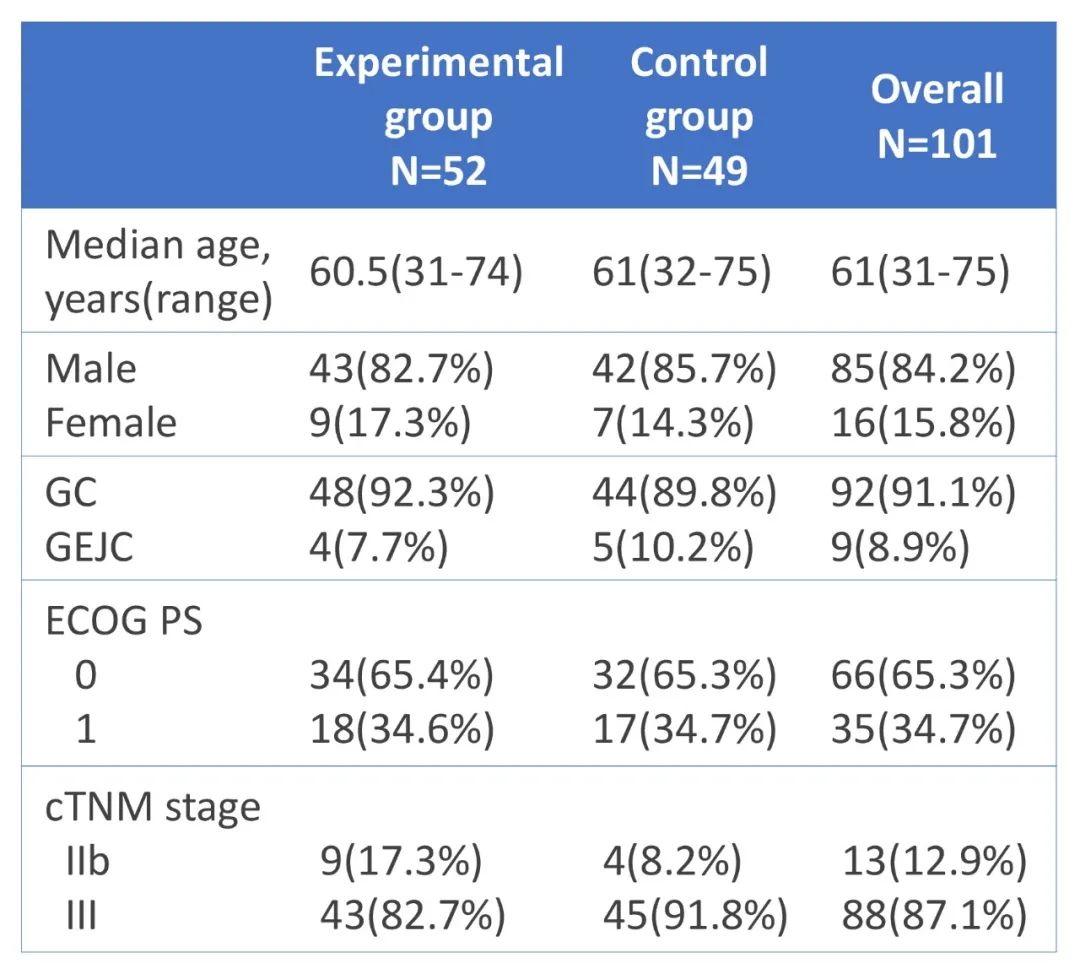
Task: Click the IIb stage row label
Action: coord(87,861)
